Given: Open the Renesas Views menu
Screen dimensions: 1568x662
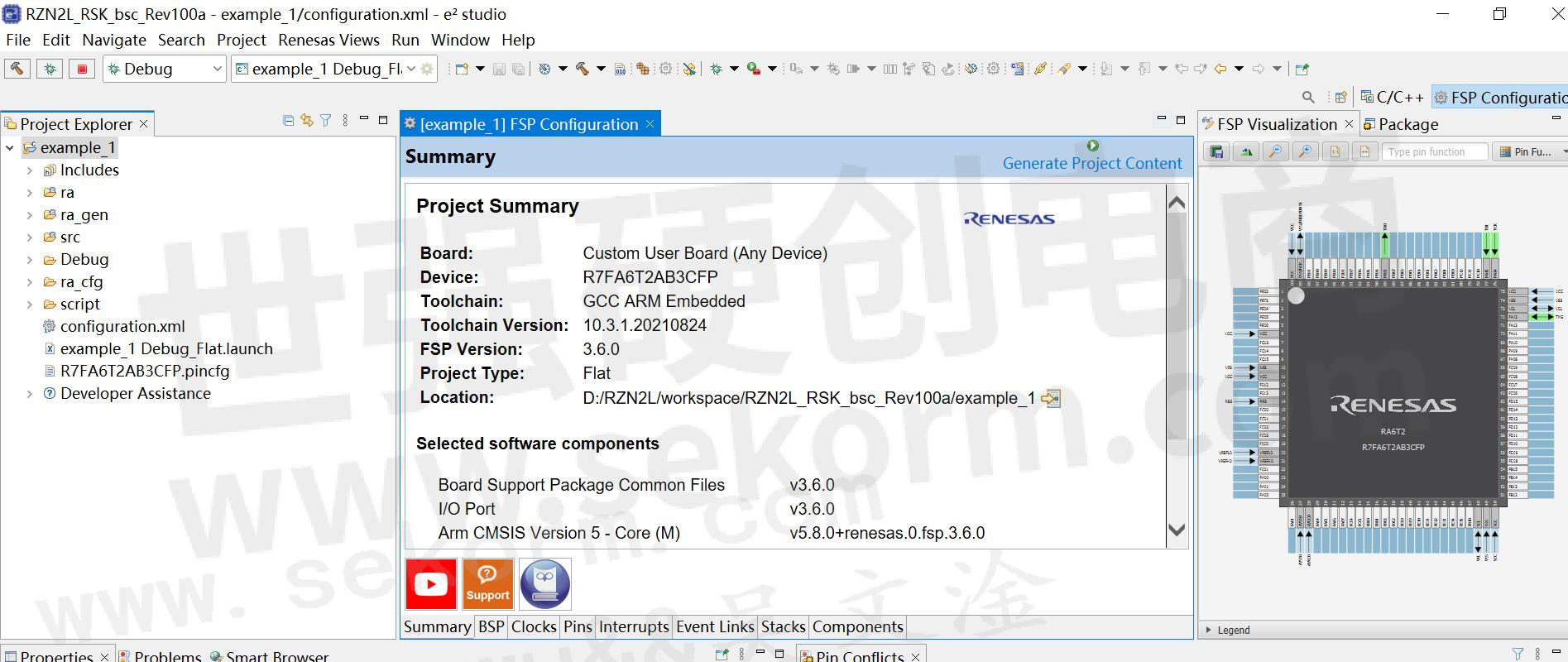Looking at the screenshot, I should tap(328, 40).
